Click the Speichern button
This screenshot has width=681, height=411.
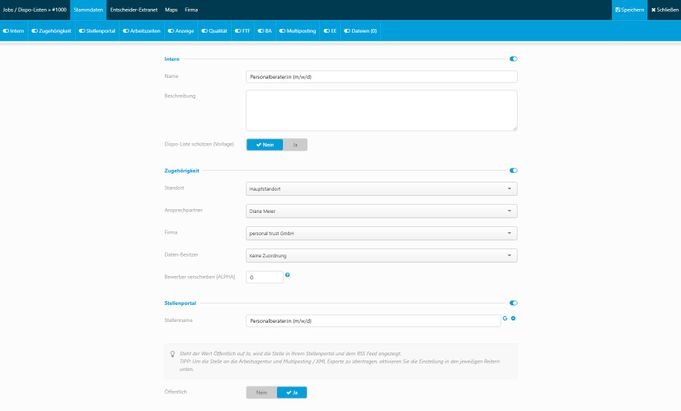pyautogui.click(x=629, y=9)
